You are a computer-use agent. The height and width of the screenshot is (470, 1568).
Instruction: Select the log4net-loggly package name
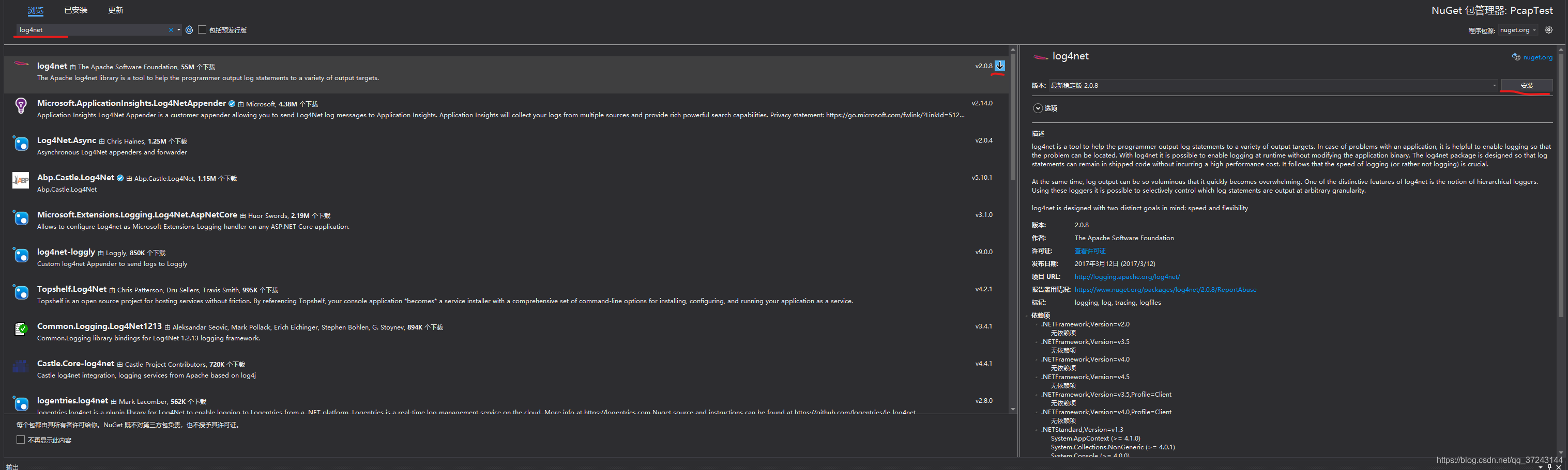point(66,252)
